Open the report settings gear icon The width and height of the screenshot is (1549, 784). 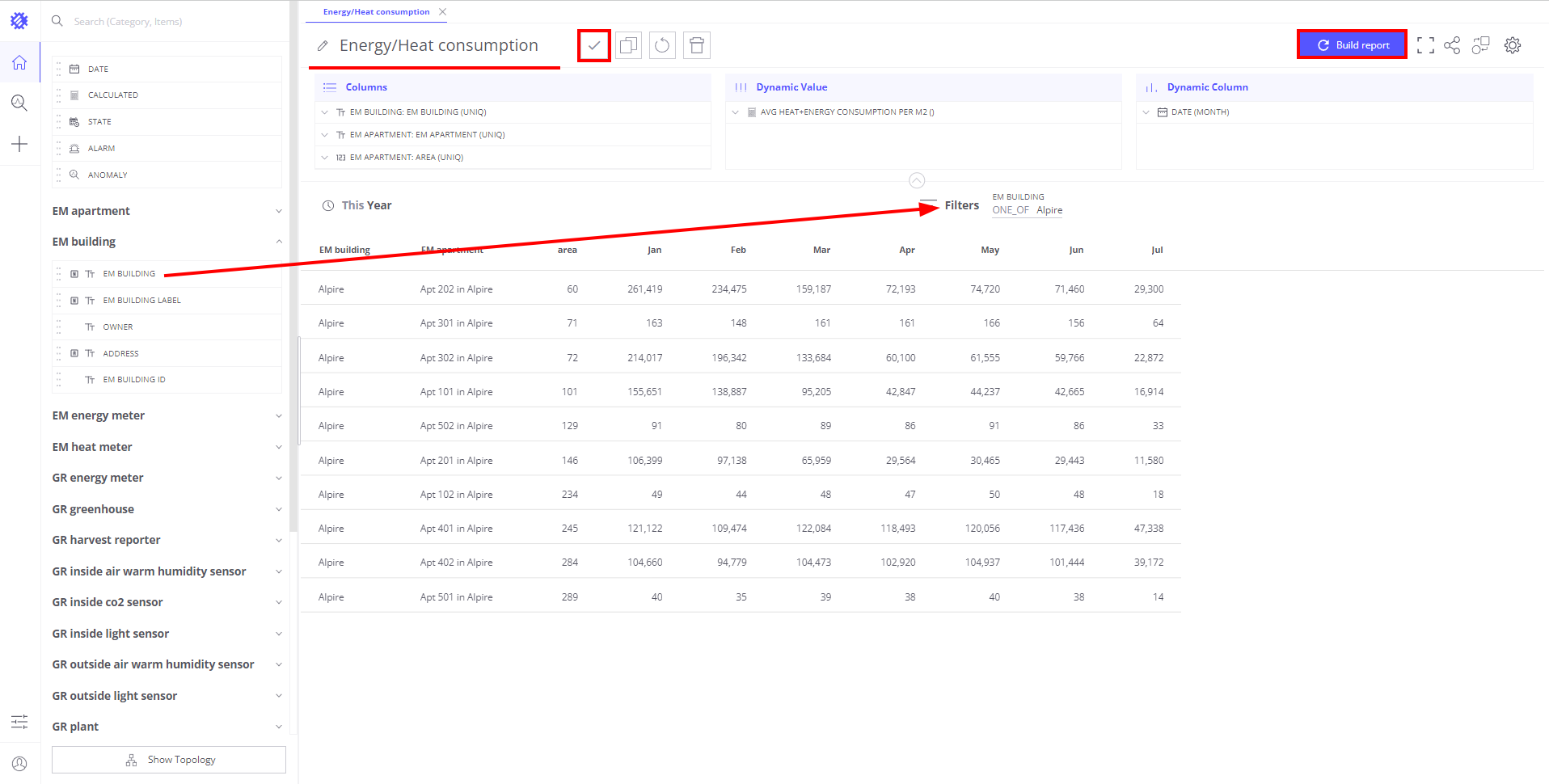[x=1513, y=45]
